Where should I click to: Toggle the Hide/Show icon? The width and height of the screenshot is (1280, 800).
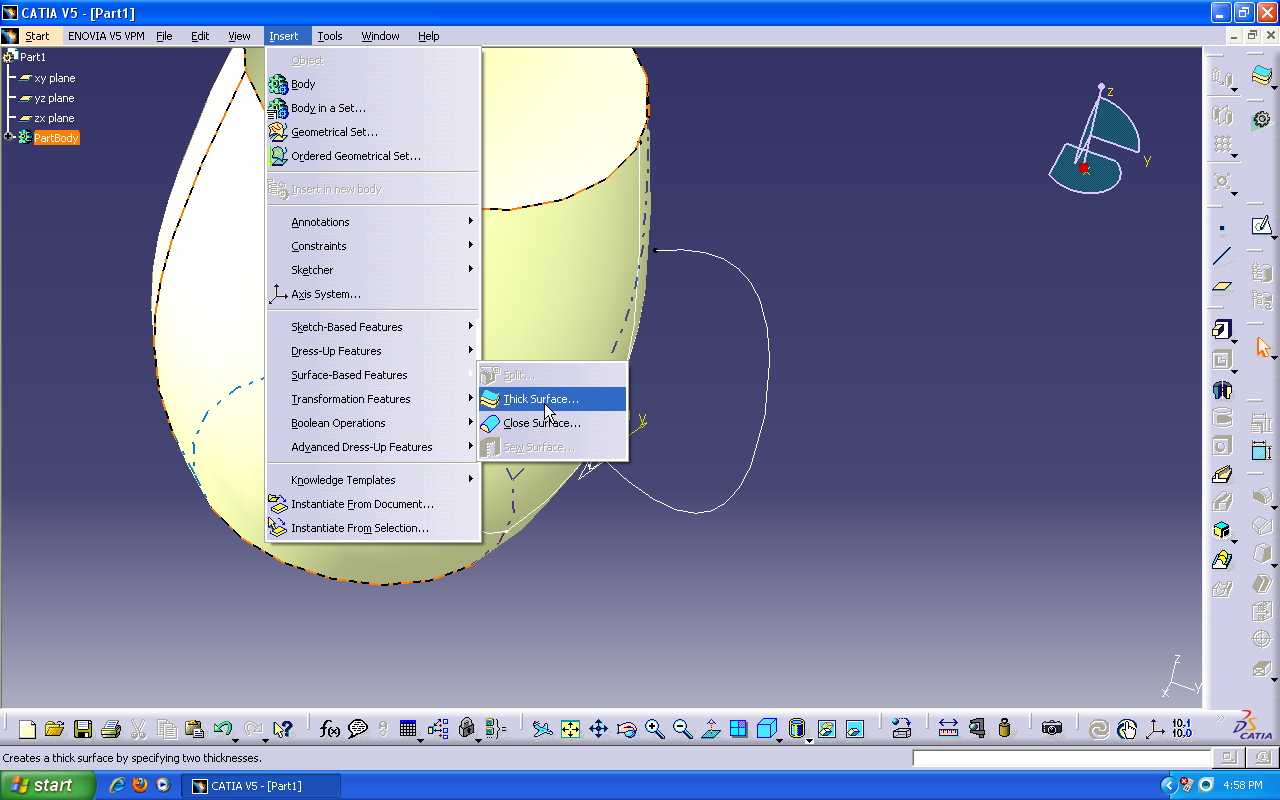tap(826, 729)
